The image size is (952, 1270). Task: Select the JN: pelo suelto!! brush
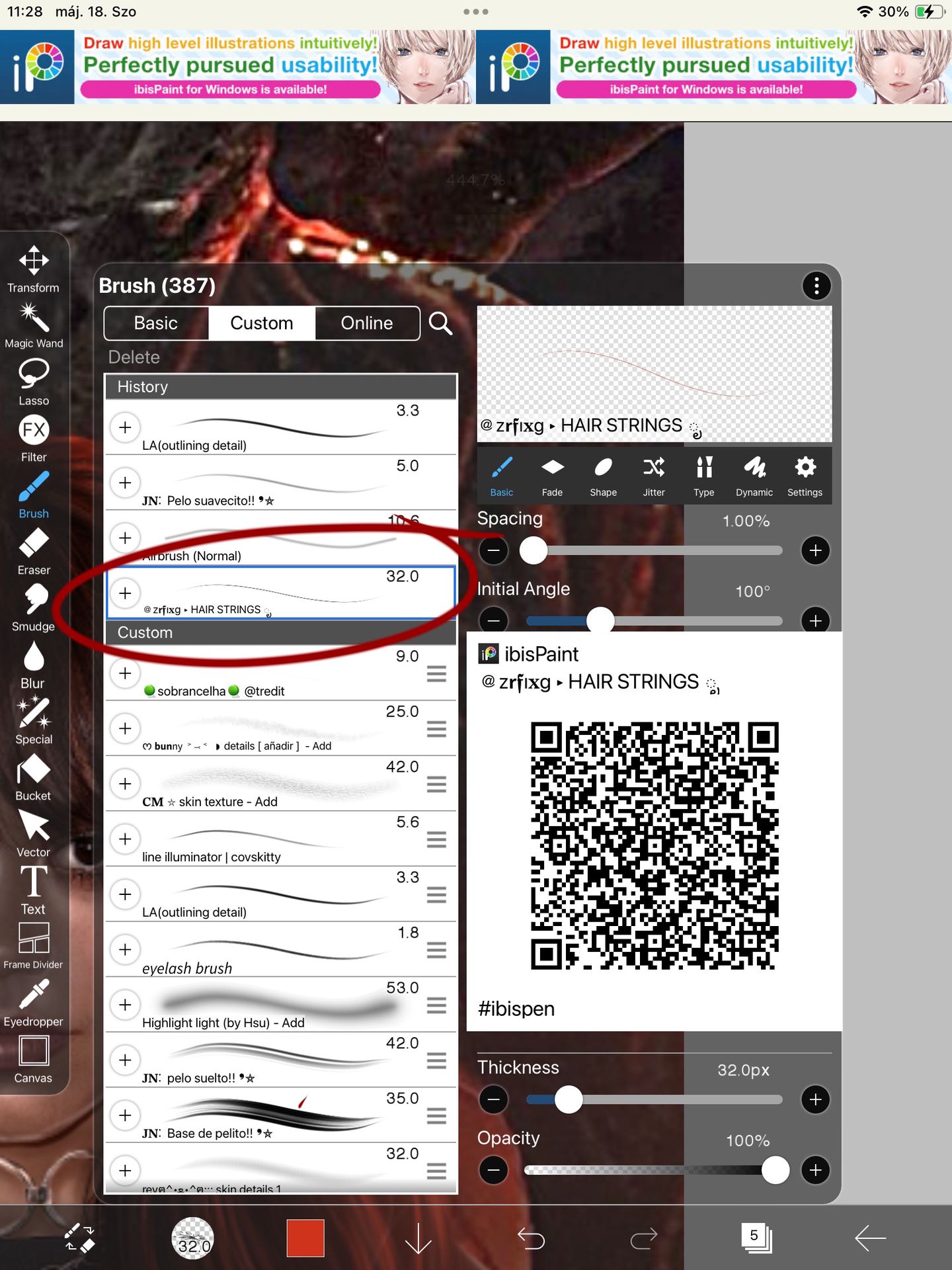pyautogui.click(x=280, y=1060)
